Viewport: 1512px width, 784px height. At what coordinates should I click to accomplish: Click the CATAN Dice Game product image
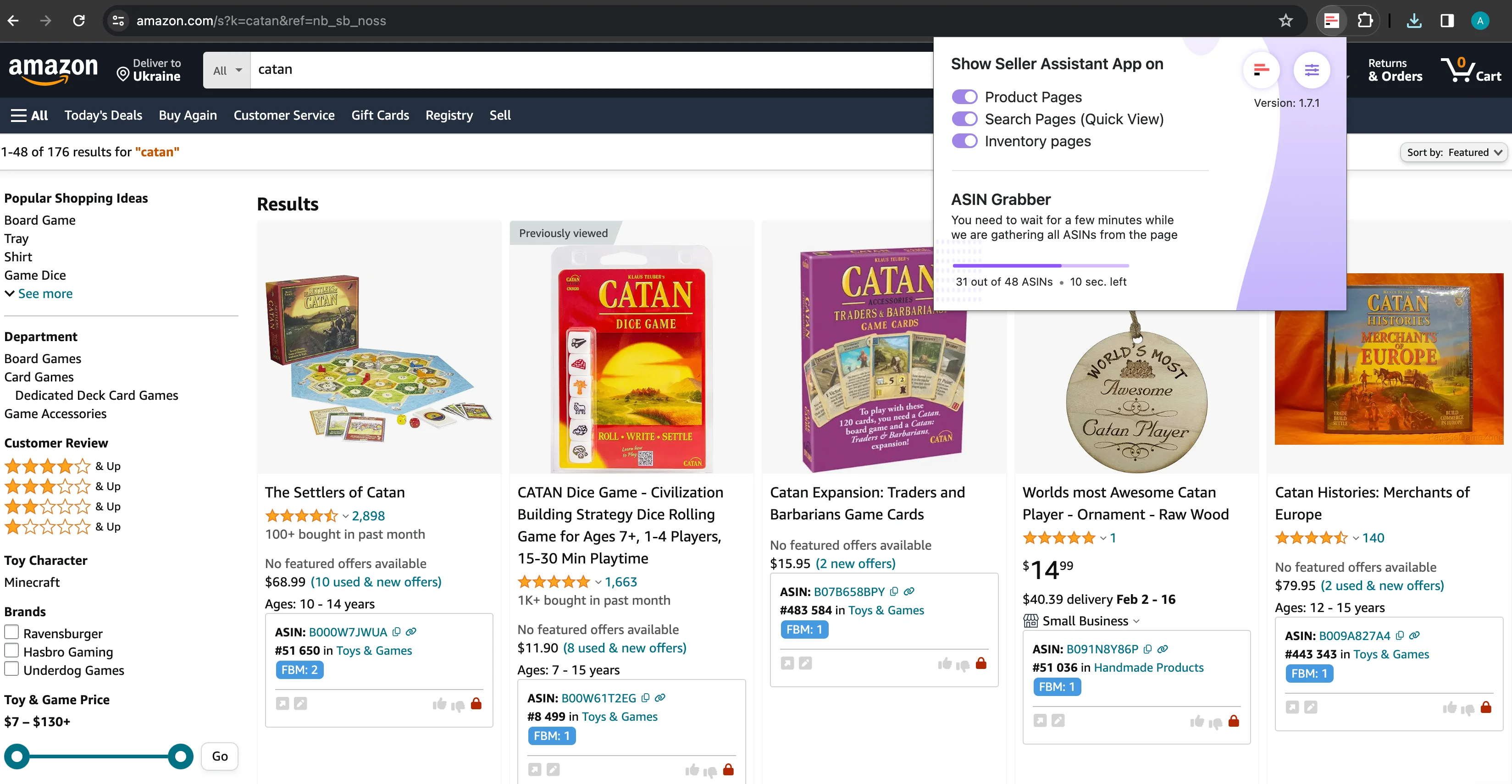click(631, 358)
